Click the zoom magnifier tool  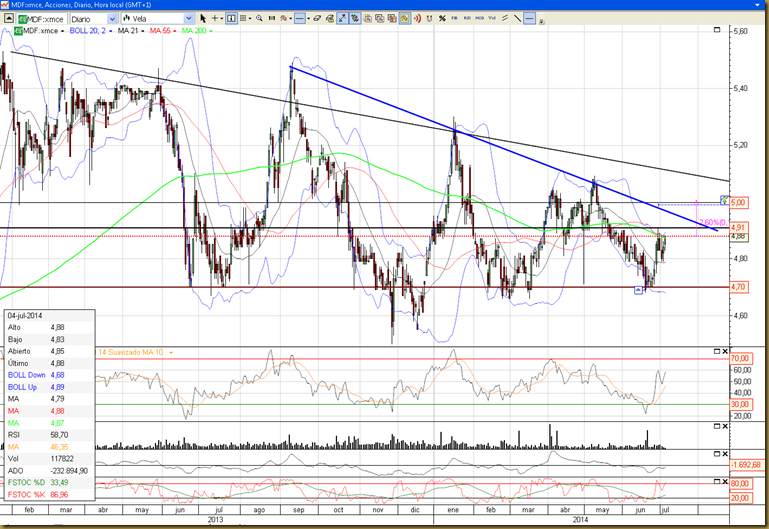tap(259, 19)
